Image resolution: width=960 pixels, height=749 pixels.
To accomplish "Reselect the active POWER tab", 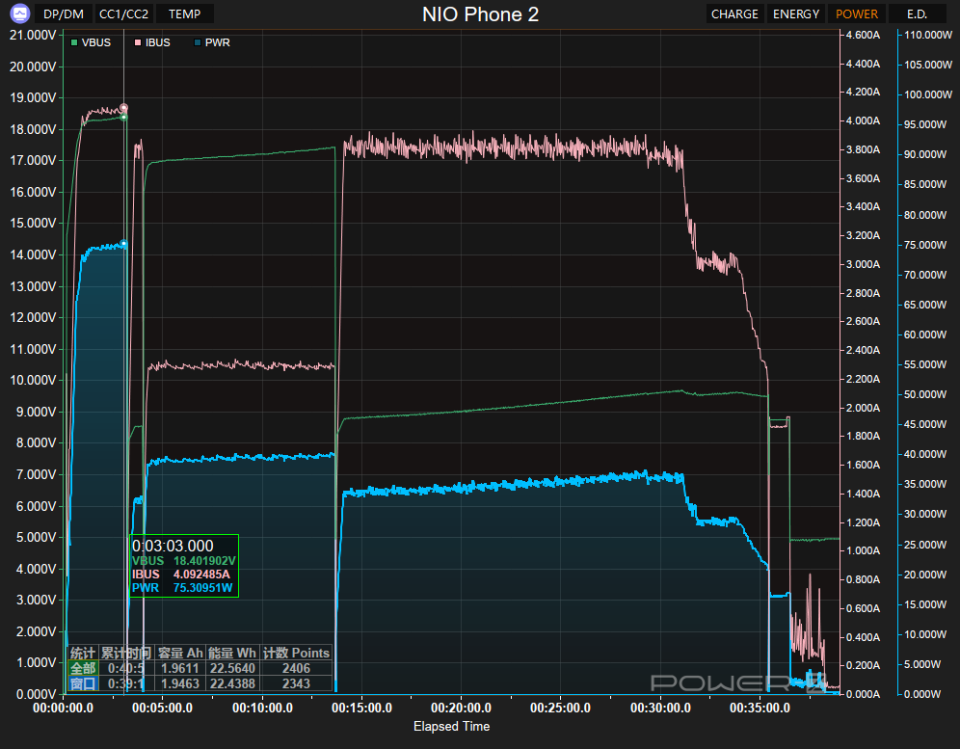I will point(857,14).
